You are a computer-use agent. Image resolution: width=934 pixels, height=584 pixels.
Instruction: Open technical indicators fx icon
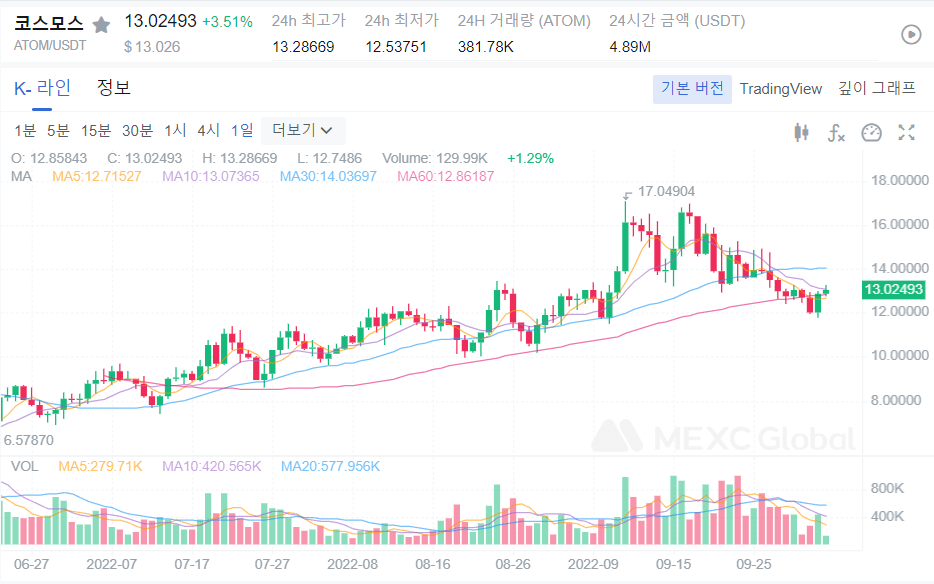[836, 132]
